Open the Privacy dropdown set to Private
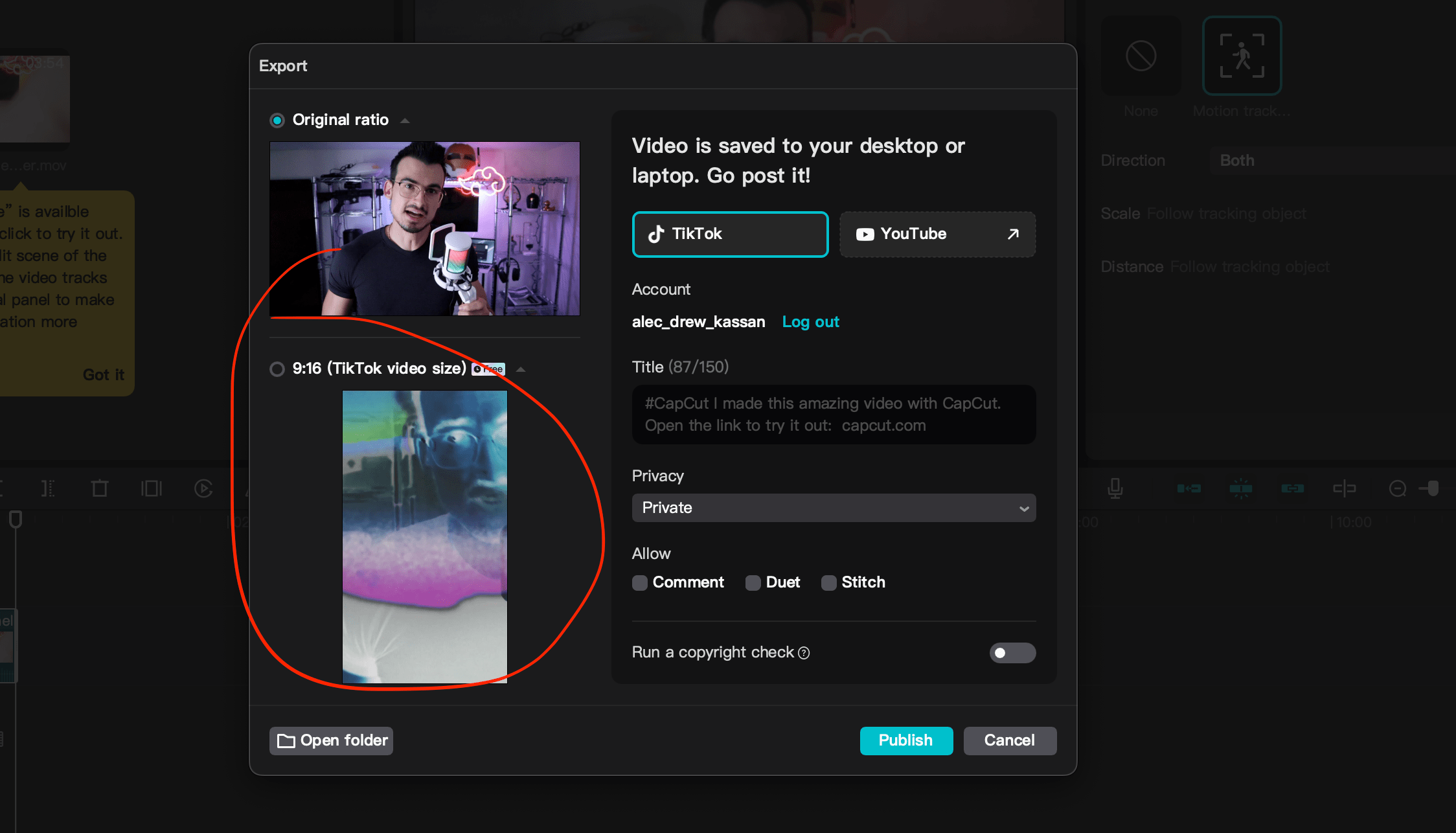Viewport: 1456px width, 833px height. point(834,508)
